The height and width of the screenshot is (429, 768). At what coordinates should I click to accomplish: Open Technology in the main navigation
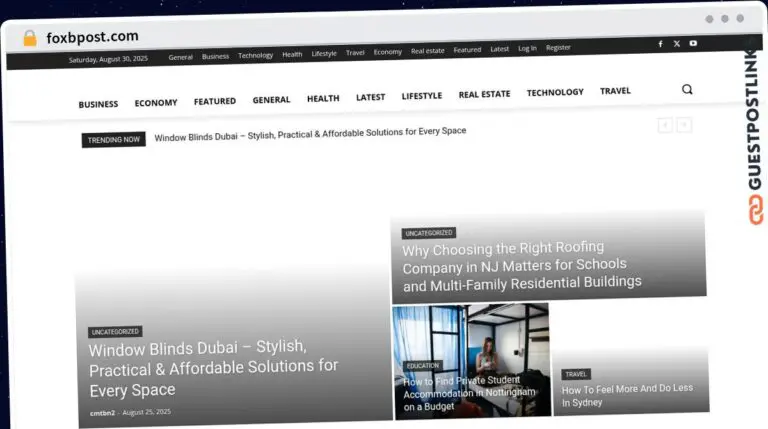pyautogui.click(x=555, y=93)
